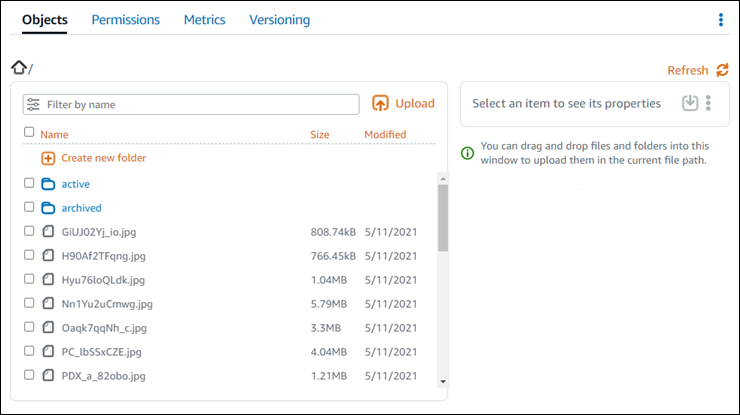Screen dimensions: 740x415
Task: Select the checkbox for GiUJ02Yj_io.jpg
Action: [29, 231]
